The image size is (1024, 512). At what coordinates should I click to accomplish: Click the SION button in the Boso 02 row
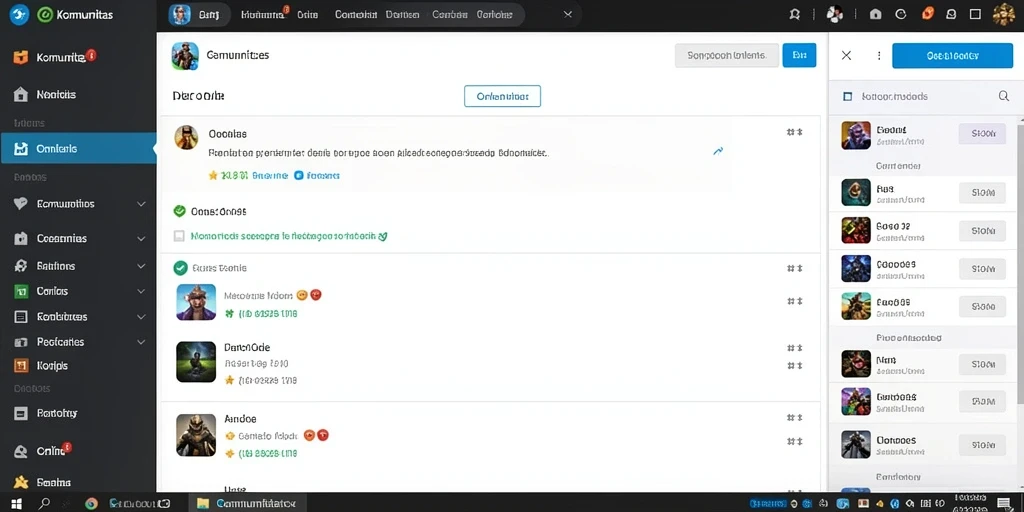(x=982, y=231)
